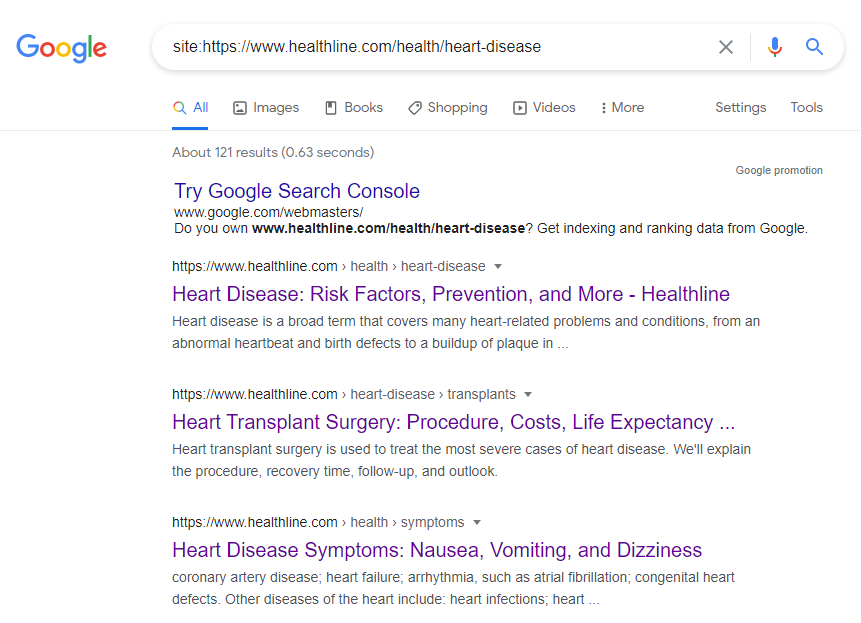Open the search Tools menu

pos(806,108)
